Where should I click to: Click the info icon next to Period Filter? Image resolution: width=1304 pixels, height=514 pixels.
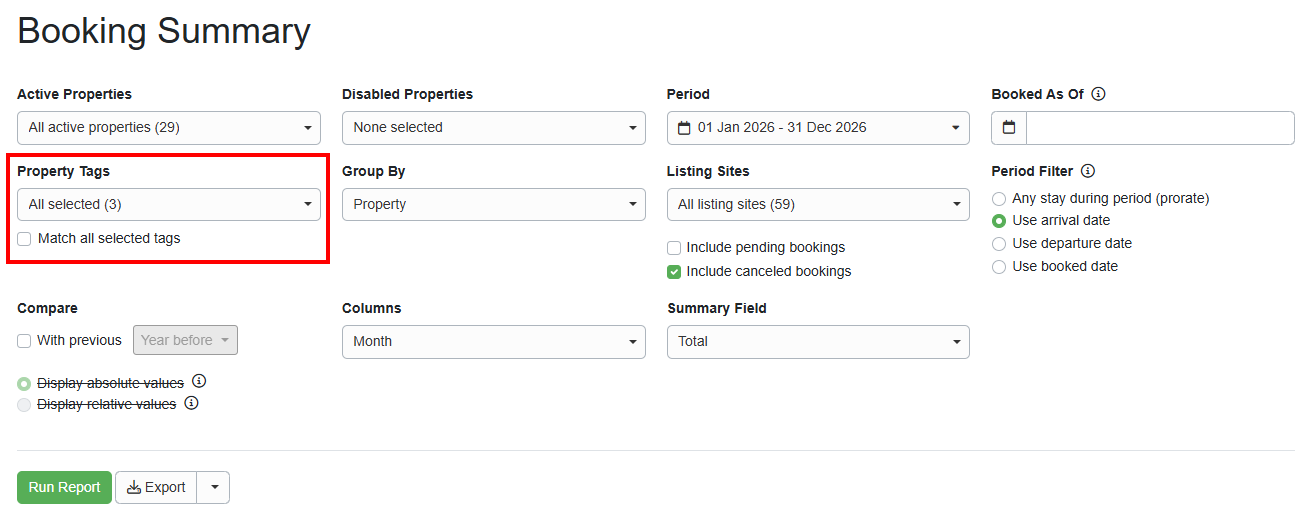click(1088, 171)
